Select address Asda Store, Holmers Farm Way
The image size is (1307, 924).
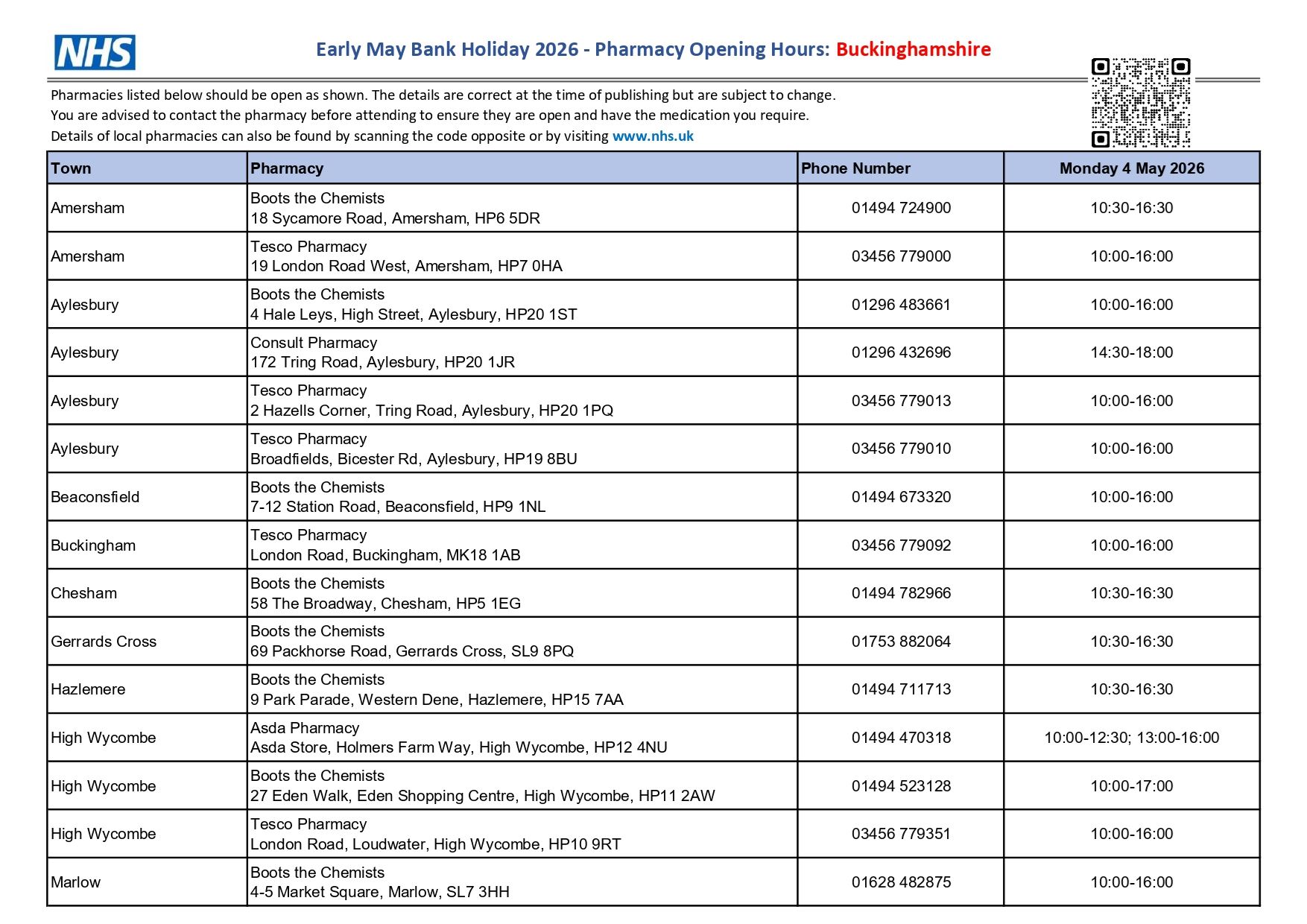(459, 747)
